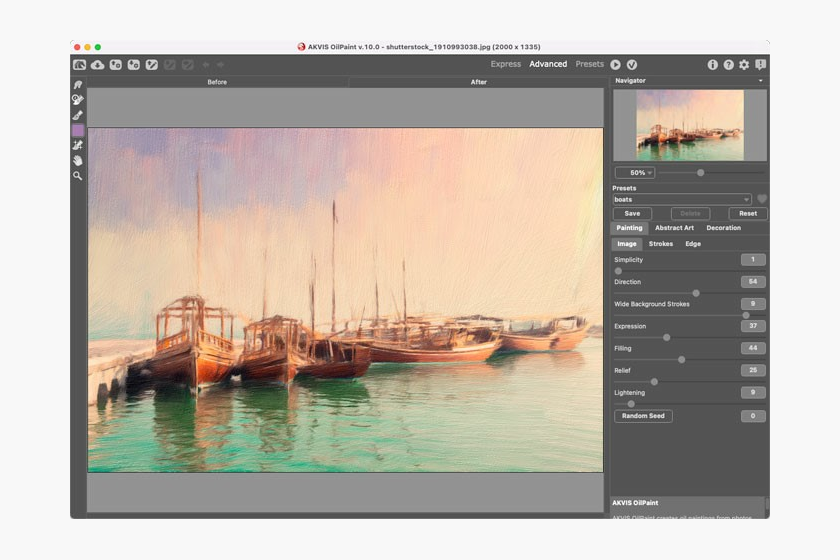This screenshot has height=560, width=840.
Task: Open the 50% zoom dropdown
Action: pyautogui.click(x=635, y=173)
